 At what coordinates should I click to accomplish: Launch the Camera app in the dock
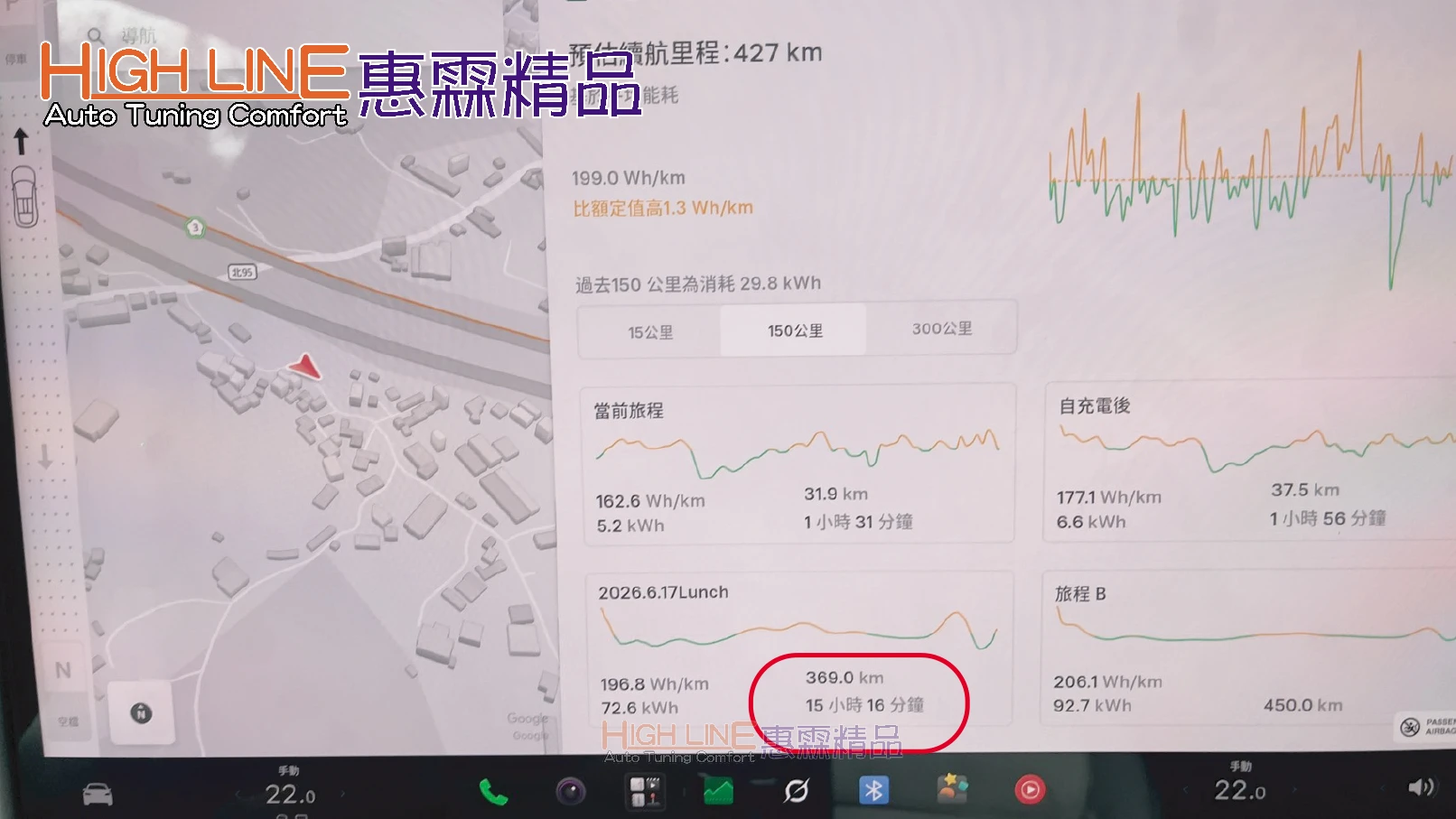[x=571, y=792]
